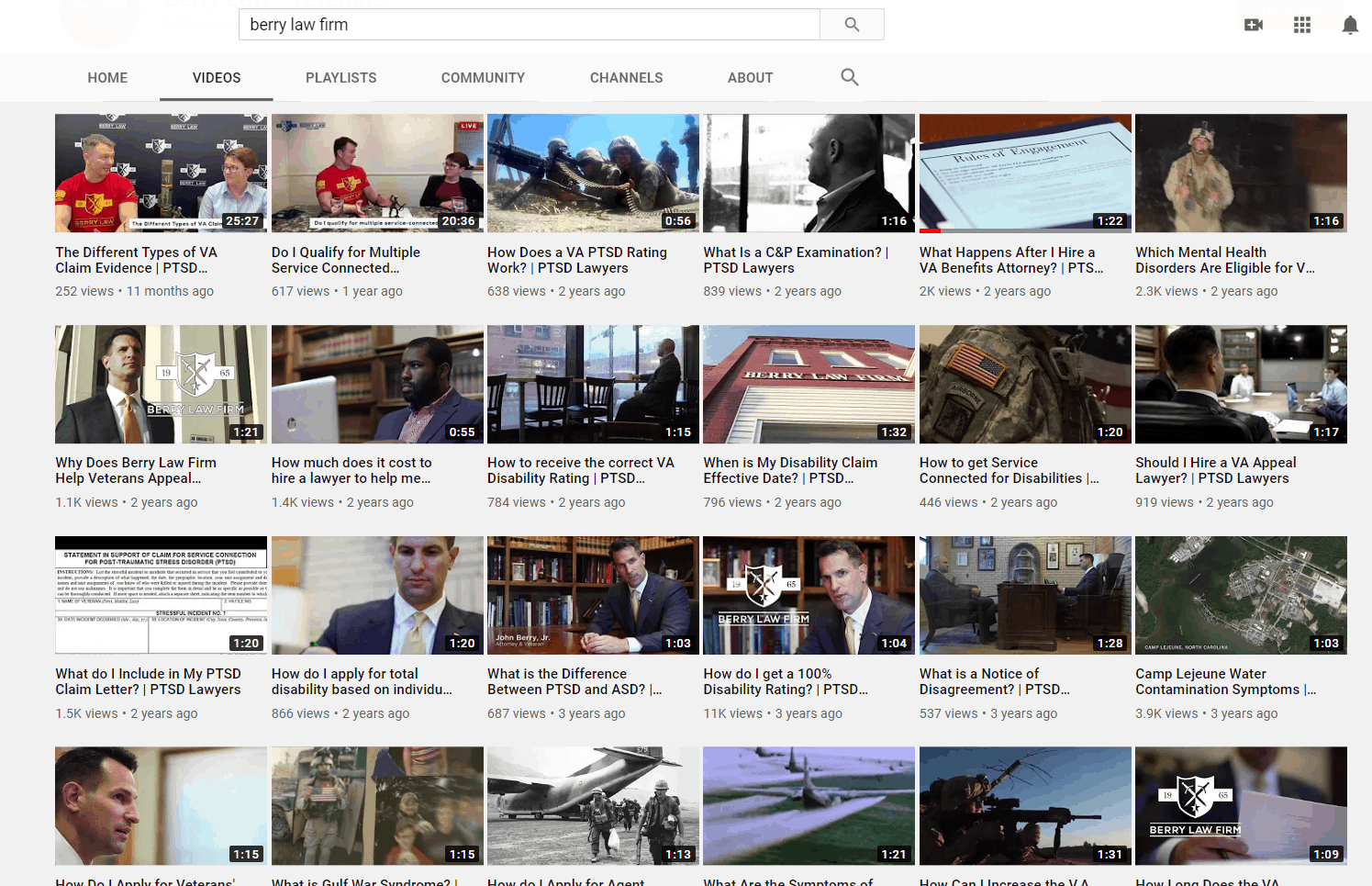Open 'What do I Include in My PTSD Claim Letter?' title
The height and width of the screenshot is (886, 1372).
click(148, 682)
